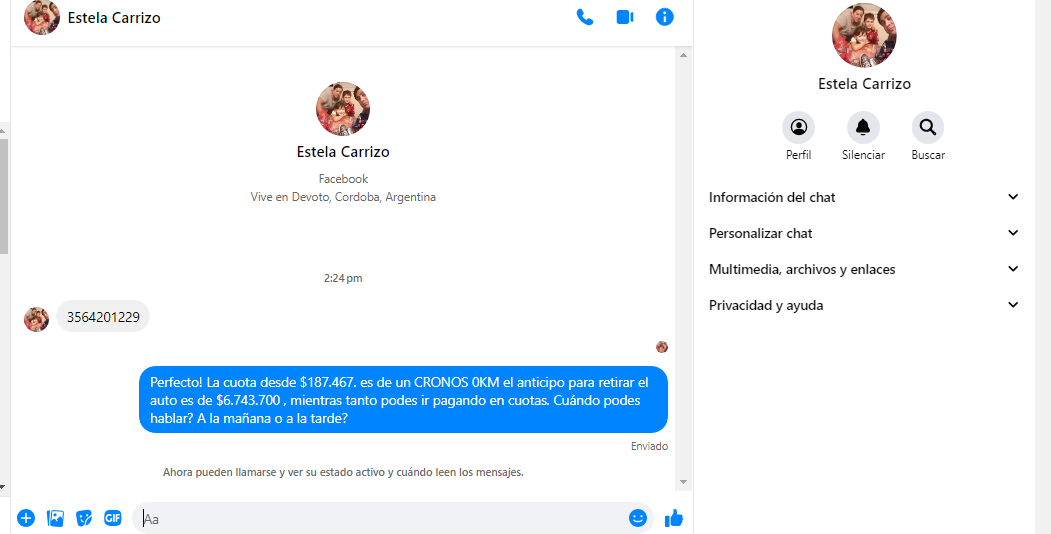Expand Privacidad y ayuda section
This screenshot has width=1051, height=534.
click(864, 305)
